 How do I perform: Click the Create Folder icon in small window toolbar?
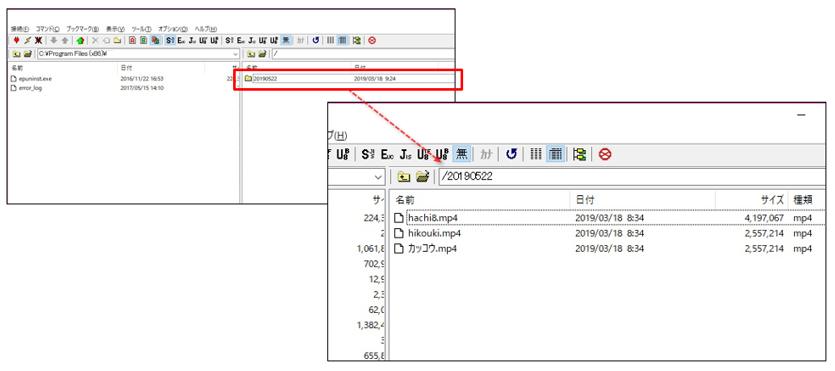117,40
